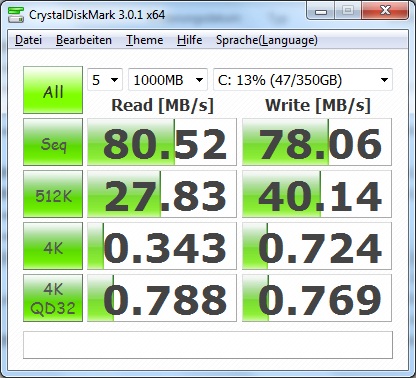Click the CrystalDiskMark title bar app icon
Image resolution: width=416 pixels, height=378 pixels.
(16, 15)
